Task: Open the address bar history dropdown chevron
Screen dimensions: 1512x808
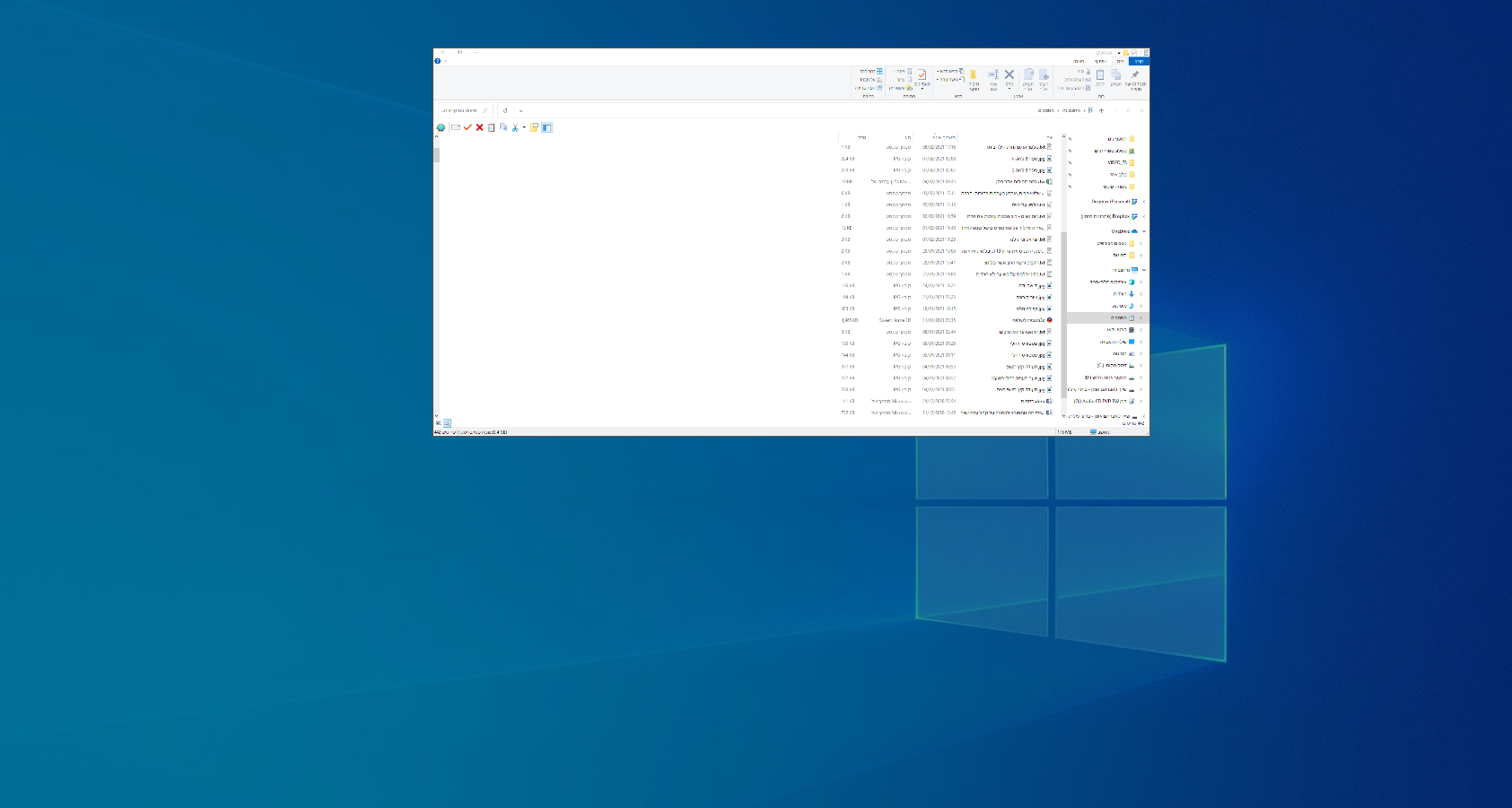Action: click(x=520, y=111)
